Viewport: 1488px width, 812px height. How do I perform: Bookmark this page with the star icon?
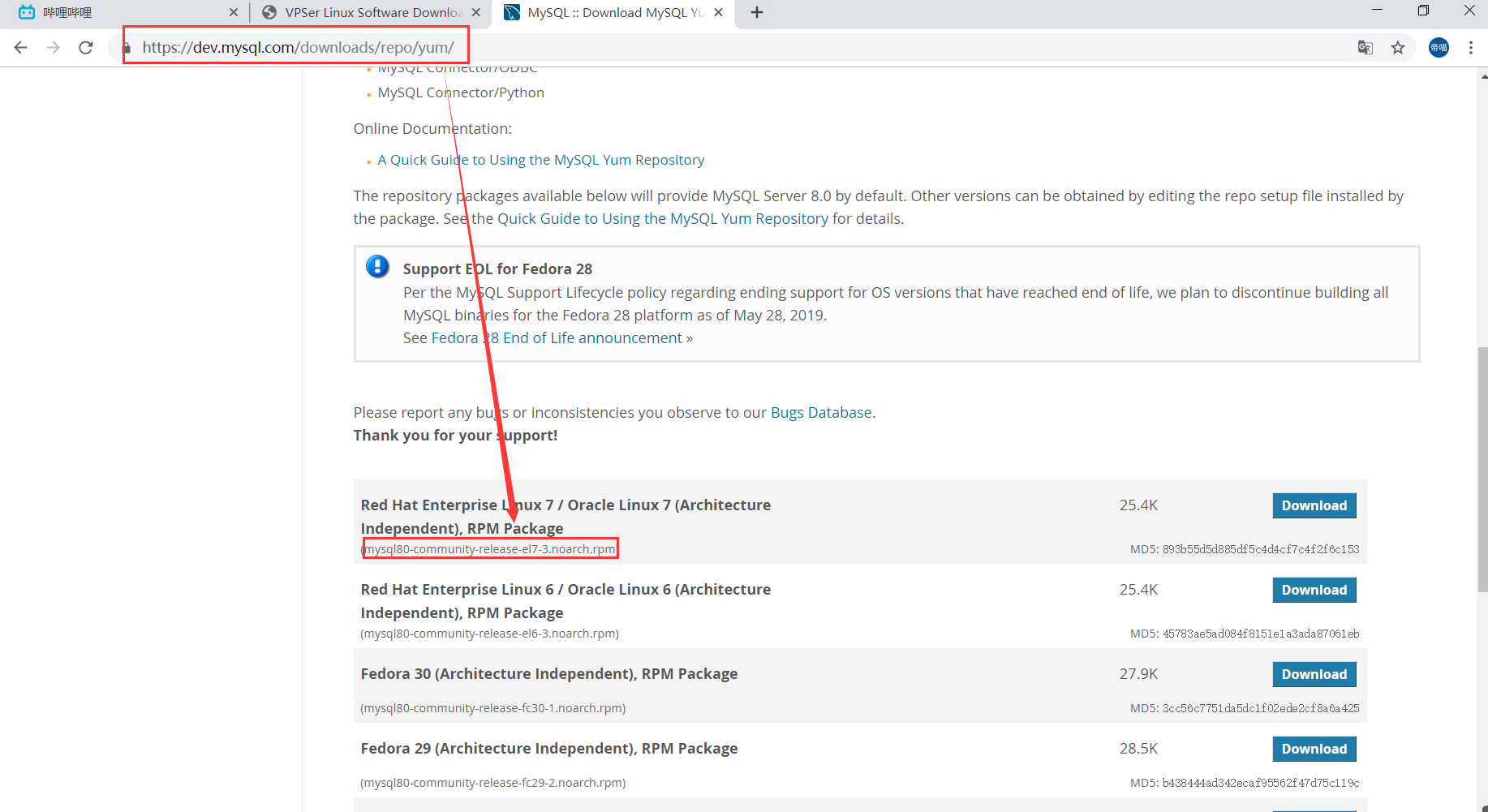click(x=1398, y=48)
